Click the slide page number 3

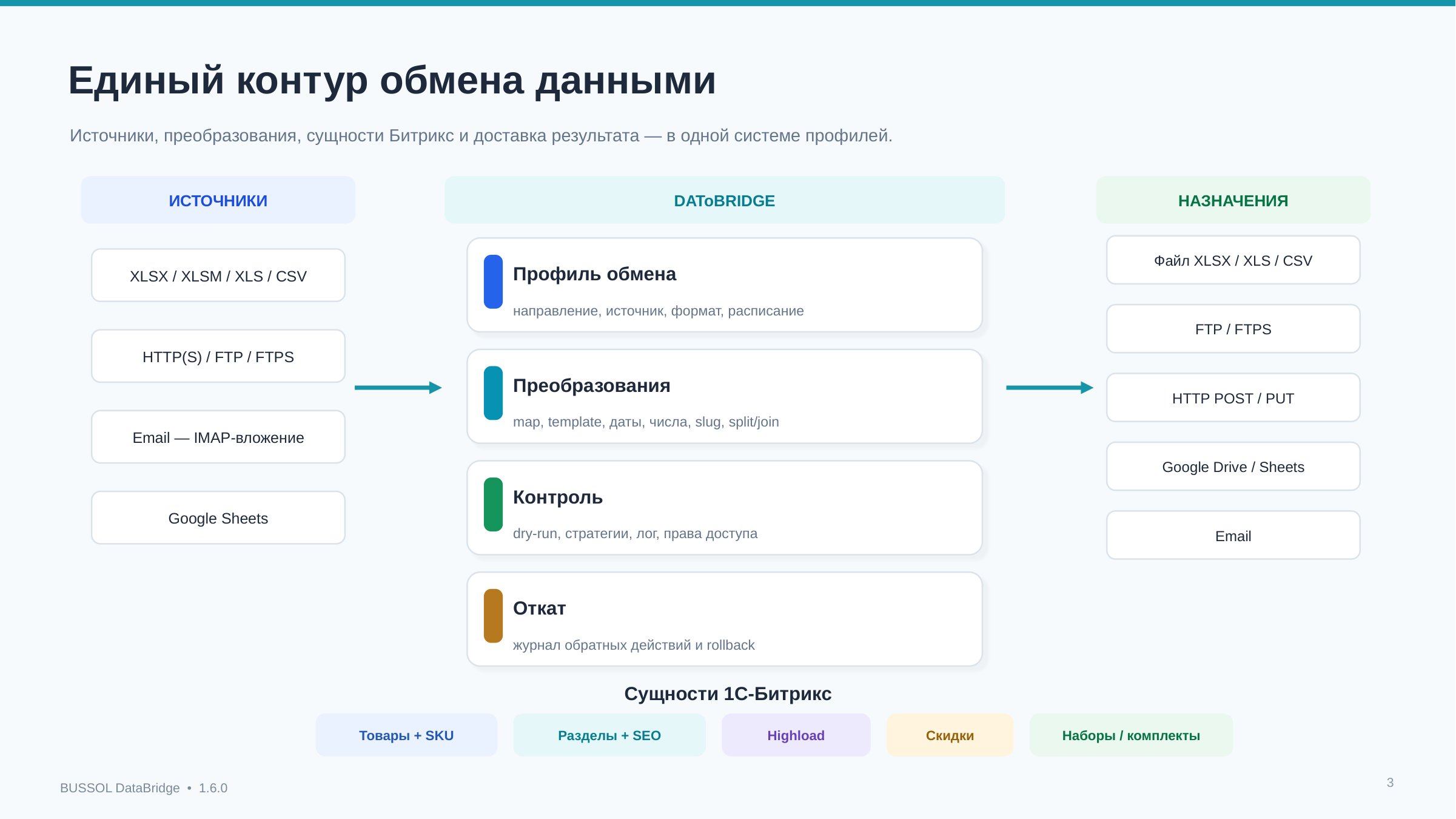1390,783
